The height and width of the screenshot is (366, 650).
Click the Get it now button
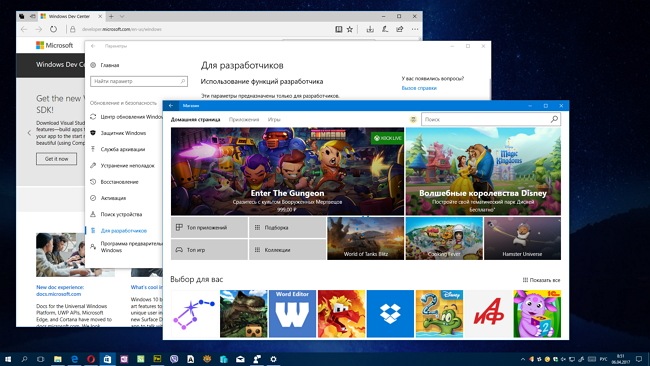[x=56, y=159]
